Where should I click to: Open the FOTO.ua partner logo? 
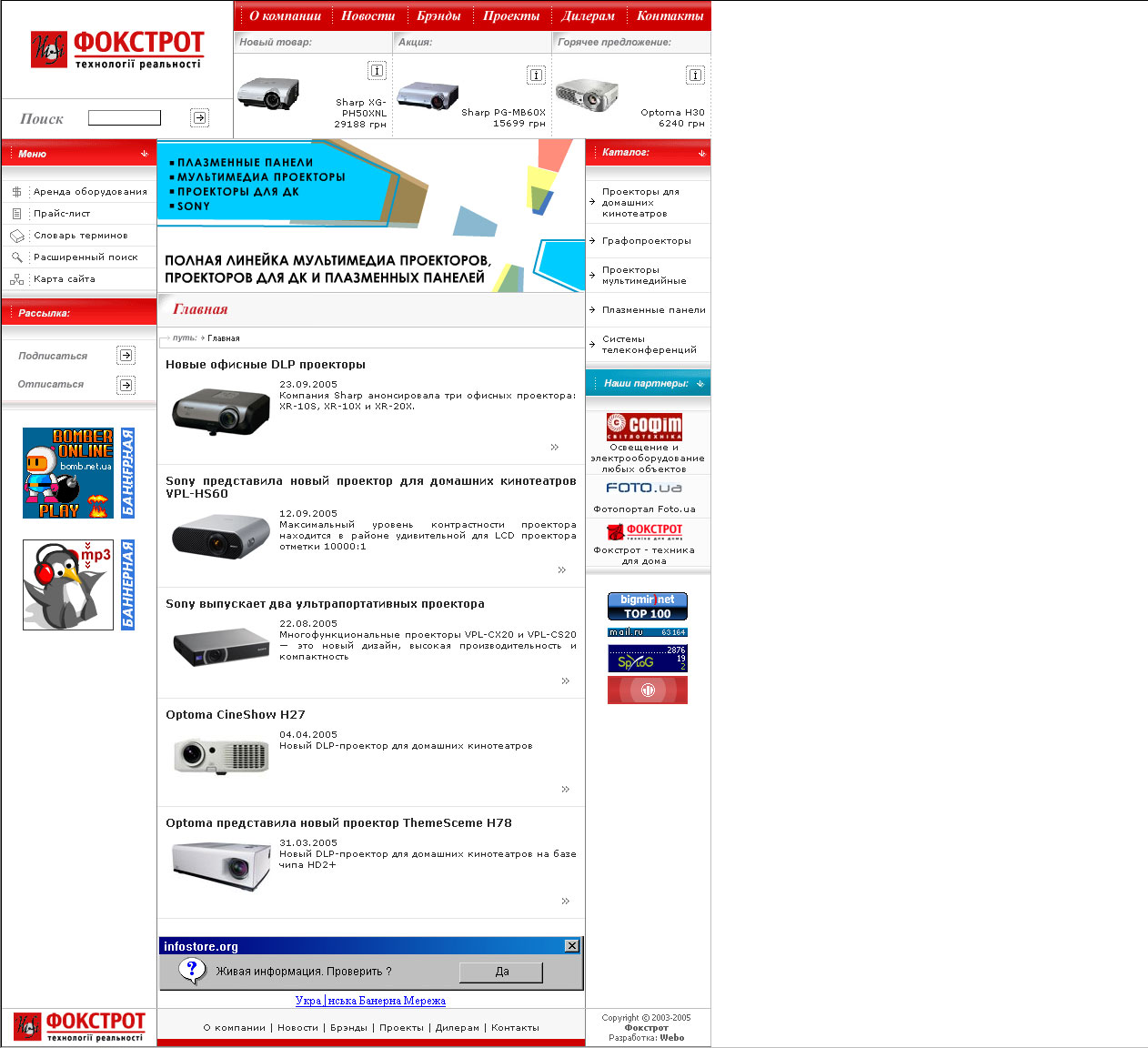pyautogui.click(x=644, y=488)
